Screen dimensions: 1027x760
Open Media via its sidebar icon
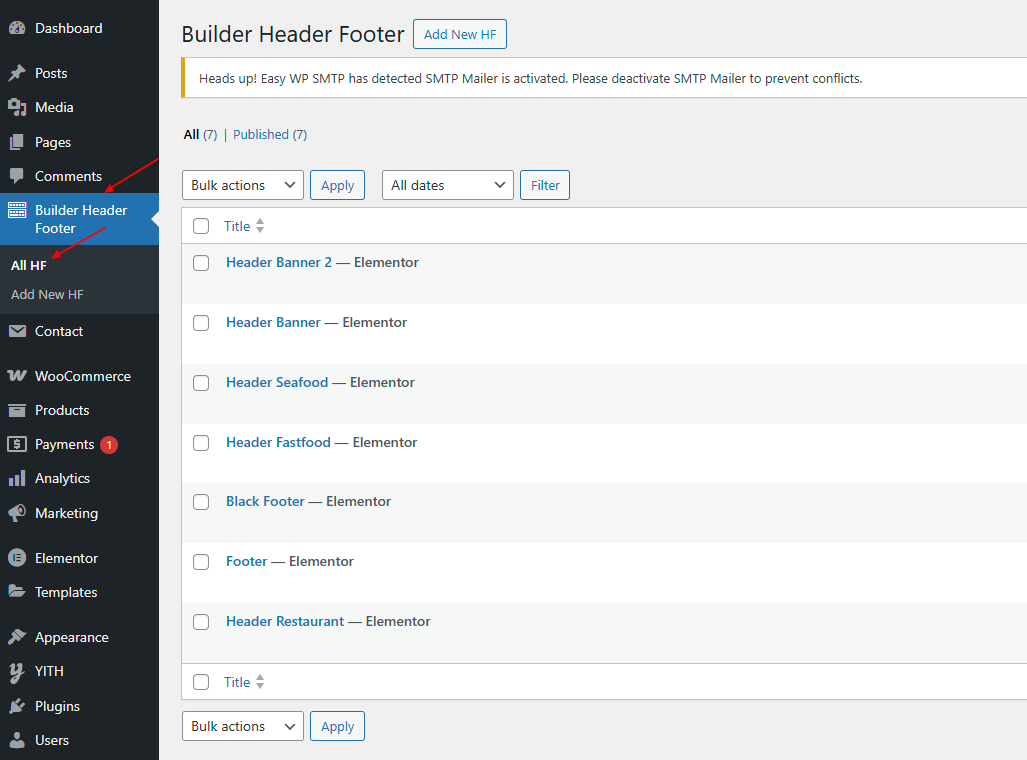17,107
